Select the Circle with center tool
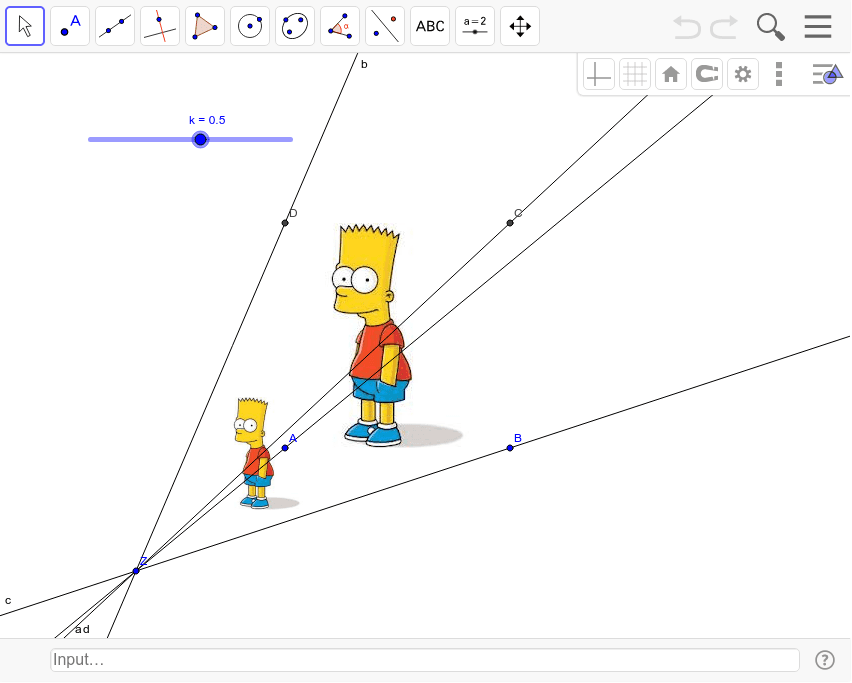 (x=250, y=26)
